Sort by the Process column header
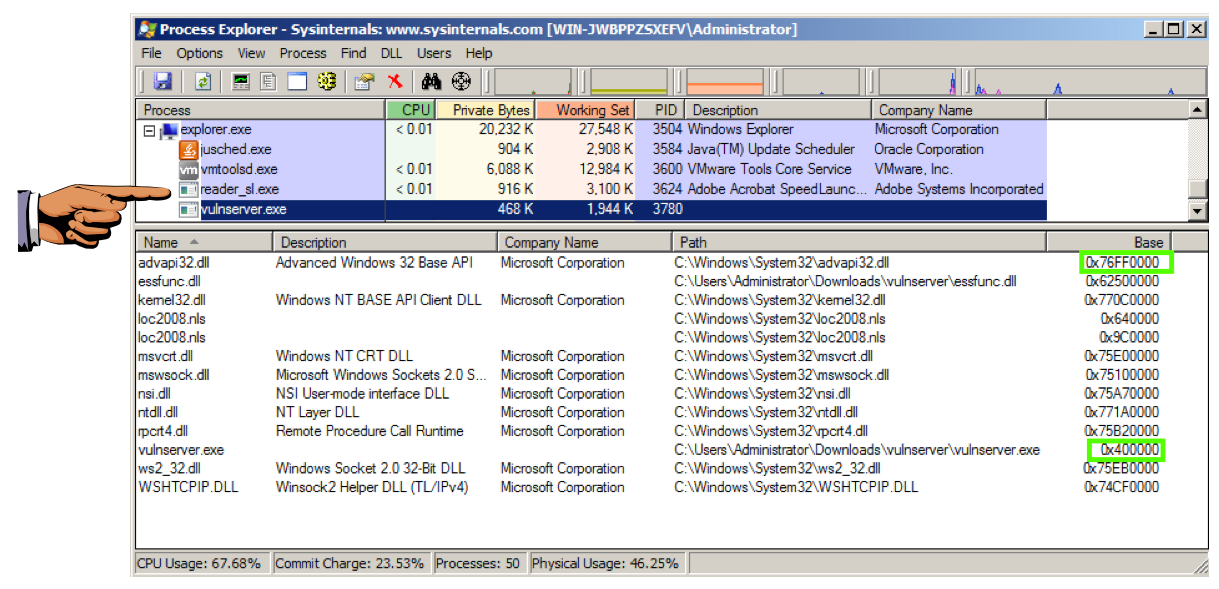1219x589 pixels. tap(260, 110)
